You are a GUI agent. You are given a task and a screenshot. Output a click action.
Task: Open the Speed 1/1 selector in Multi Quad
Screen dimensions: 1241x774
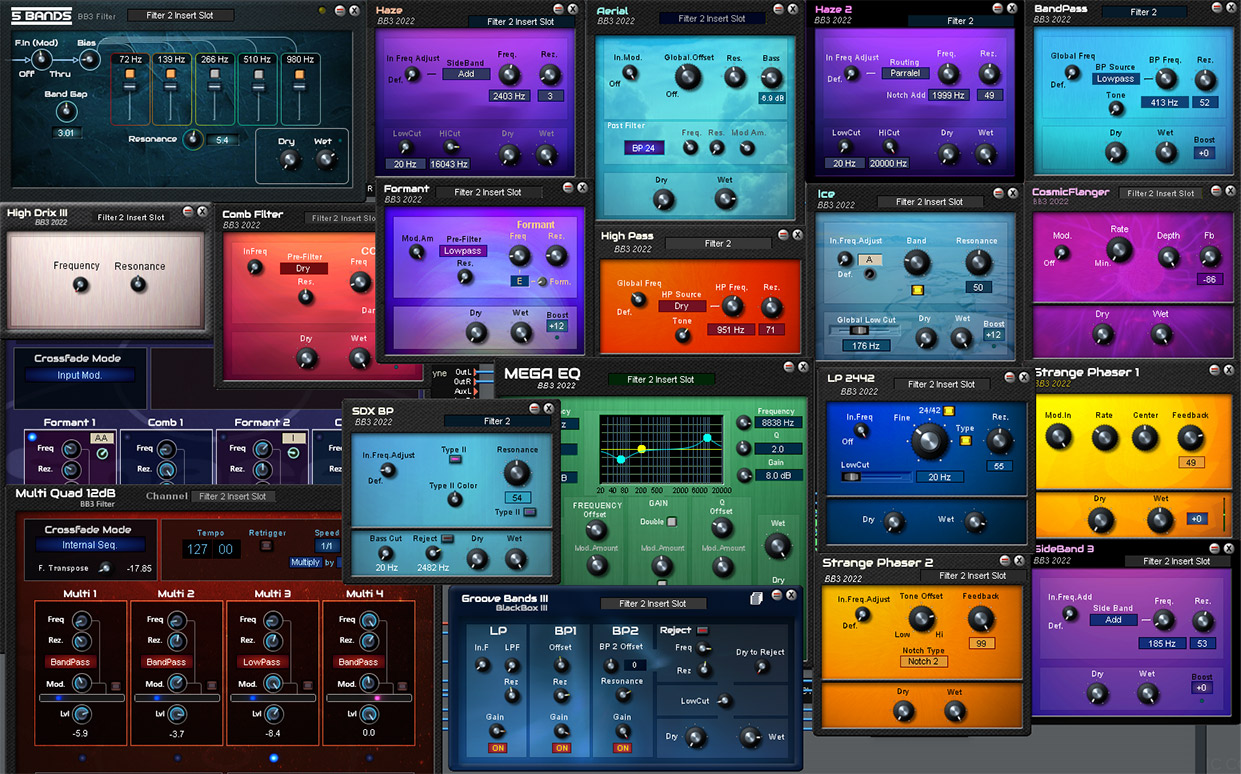tap(326, 547)
